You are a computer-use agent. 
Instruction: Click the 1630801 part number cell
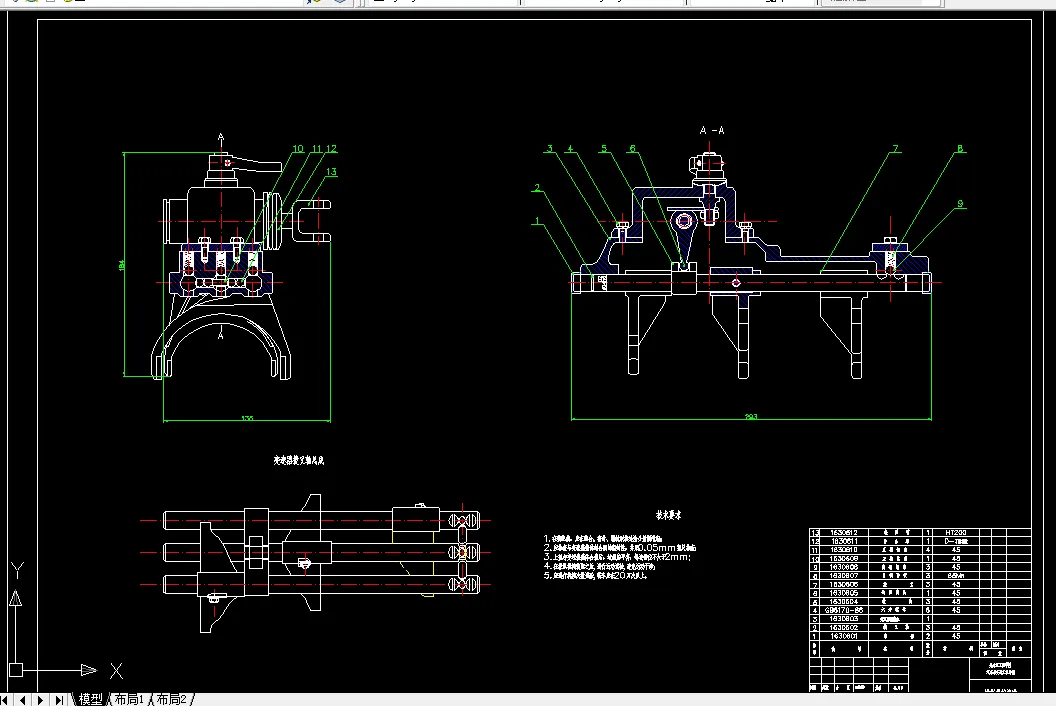pos(843,636)
